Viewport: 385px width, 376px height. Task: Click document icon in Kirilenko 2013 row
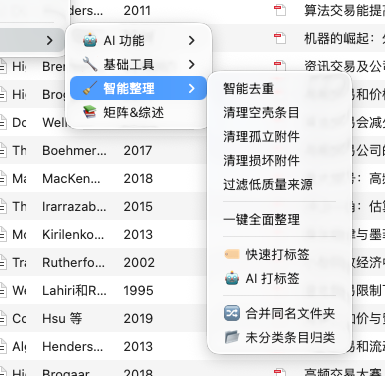[x=3, y=234]
